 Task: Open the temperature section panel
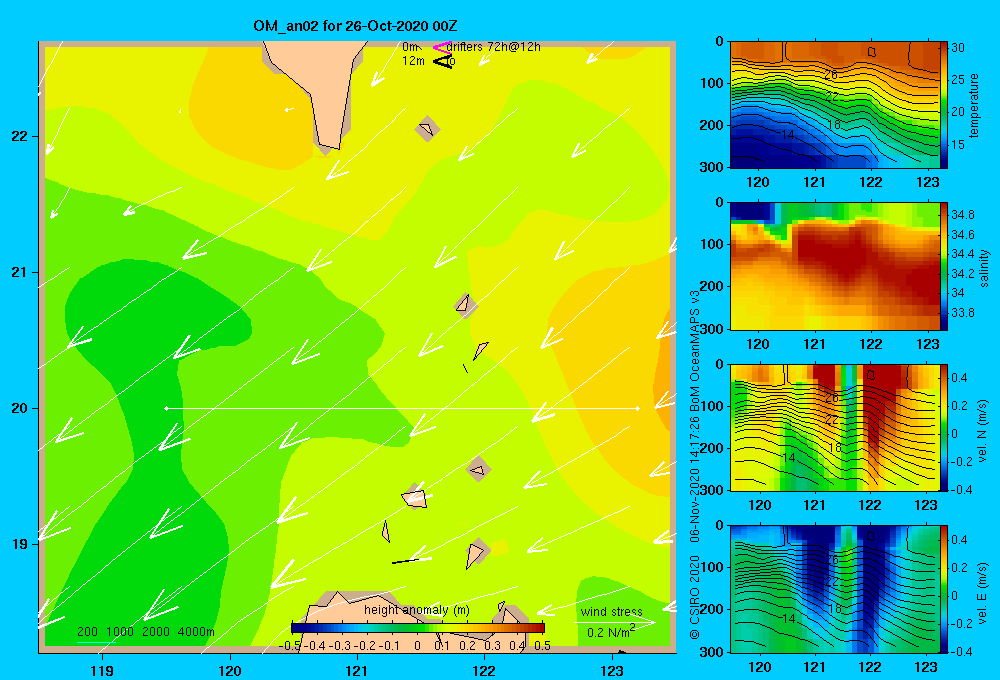point(834,105)
